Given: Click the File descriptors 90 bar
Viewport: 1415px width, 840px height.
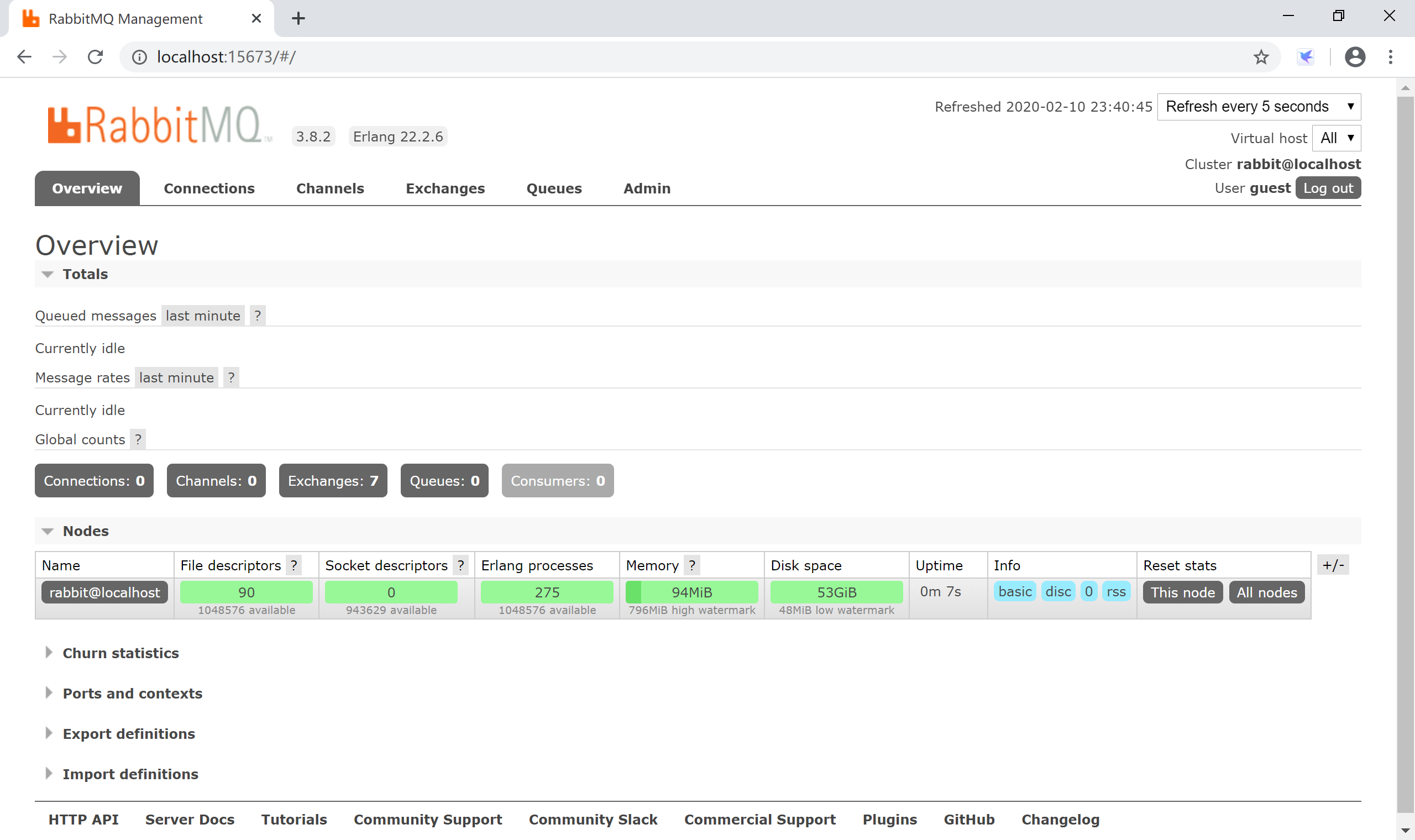Looking at the screenshot, I should click(246, 592).
